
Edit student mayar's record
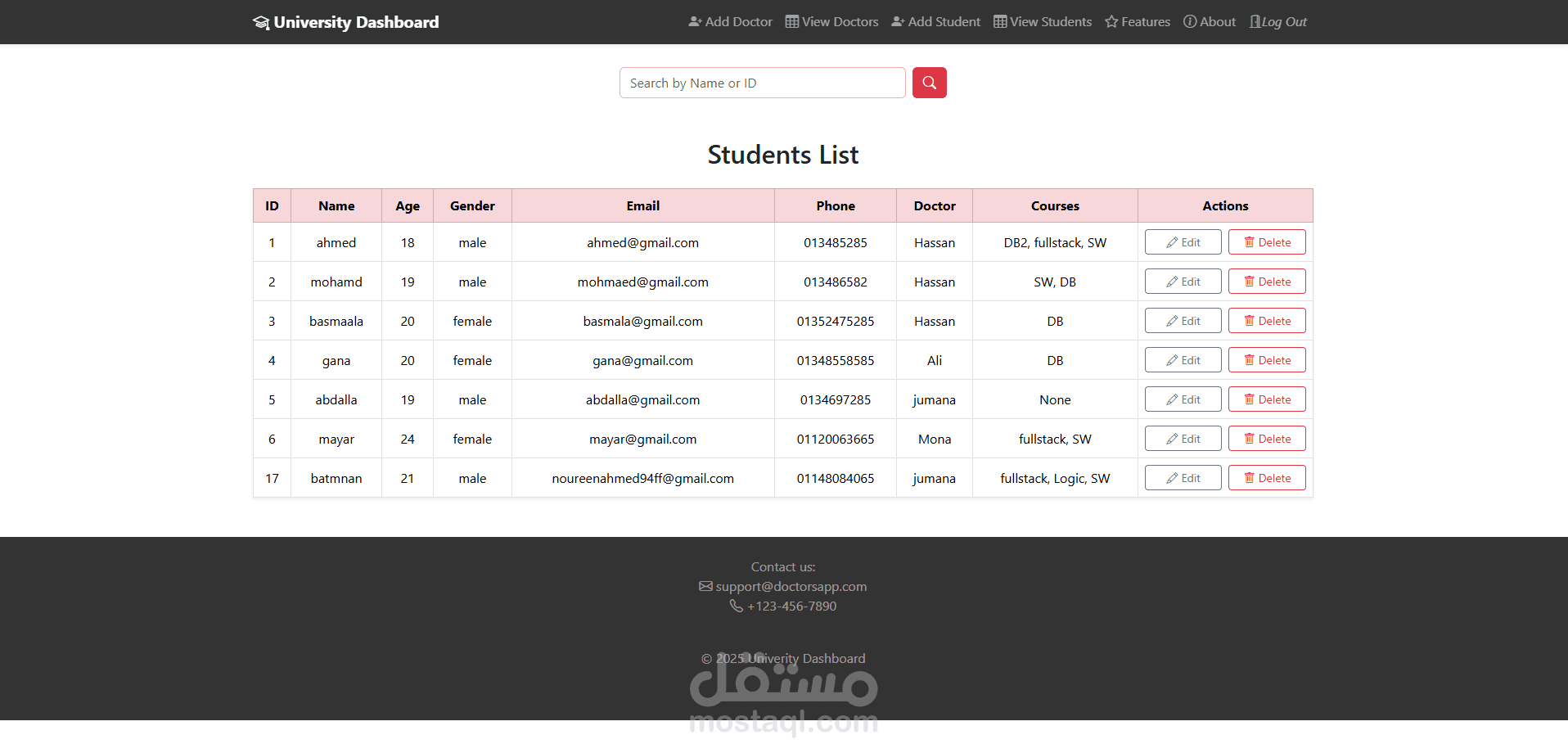(1183, 439)
